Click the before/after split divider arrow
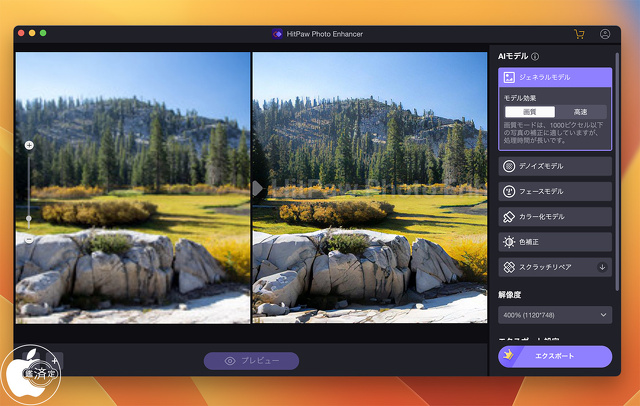Viewport: 640px width, 406px height. (x=257, y=189)
